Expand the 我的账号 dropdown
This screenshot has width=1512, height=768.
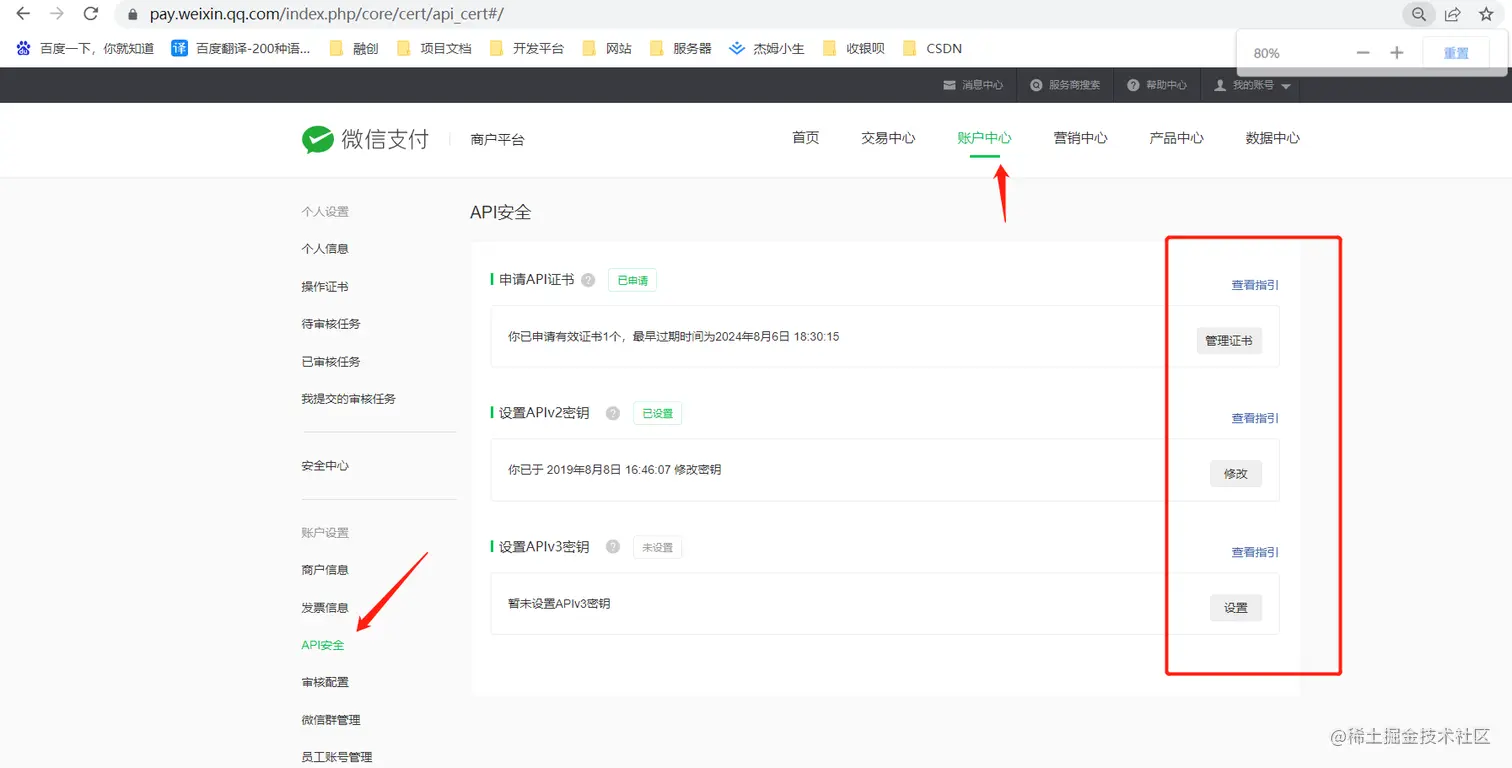pos(1252,85)
